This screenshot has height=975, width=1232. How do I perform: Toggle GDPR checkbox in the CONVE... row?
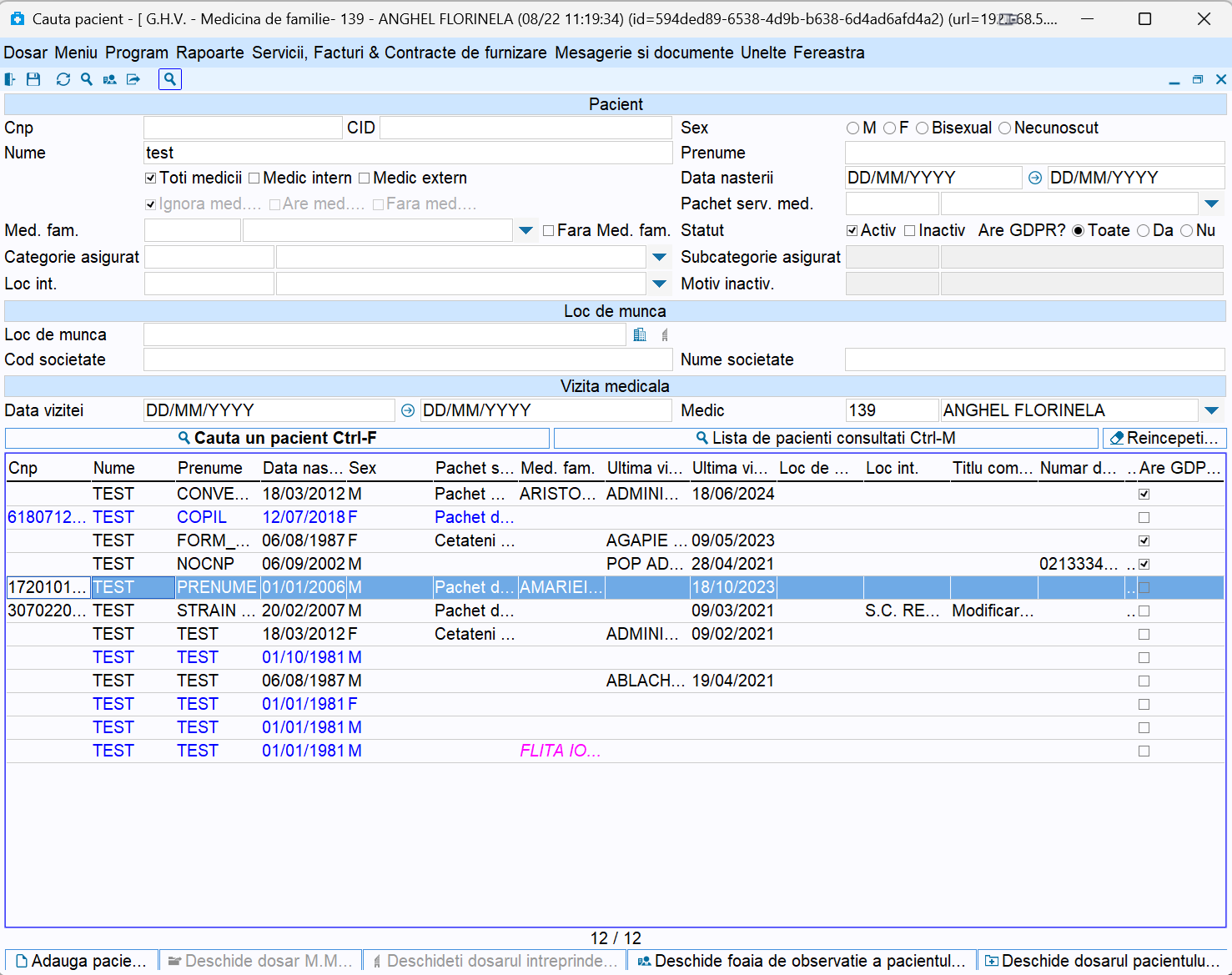click(x=1144, y=495)
